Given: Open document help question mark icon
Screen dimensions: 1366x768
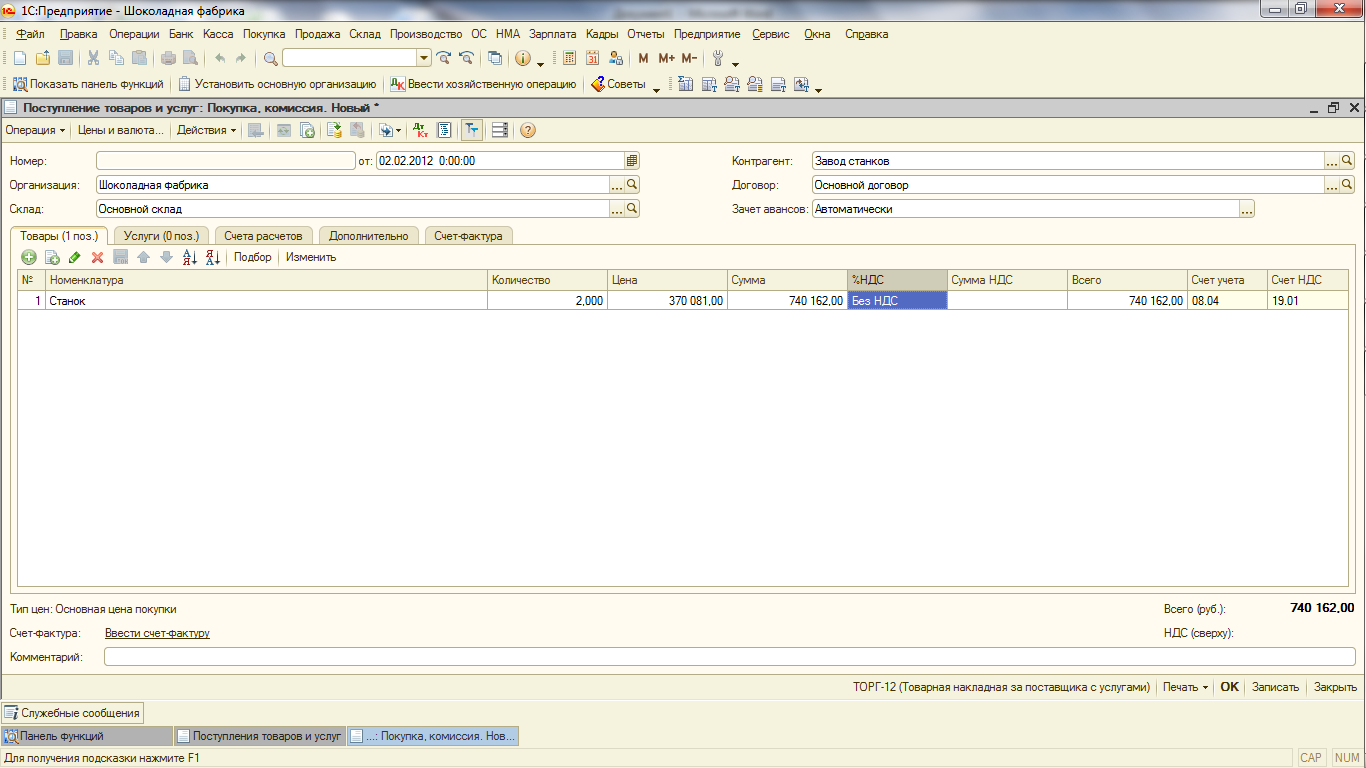Looking at the screenshot, I should (528, 130).
